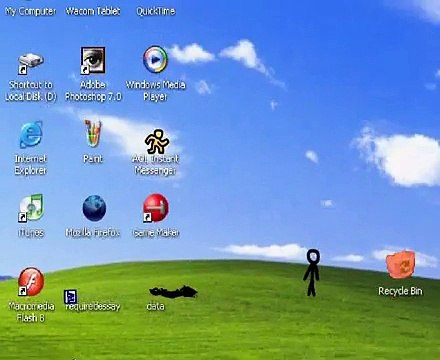This screenshot has width=440, height=360.
Task: Launch Adobe Photoshop 7.0 eye icon
Action: 93,60
